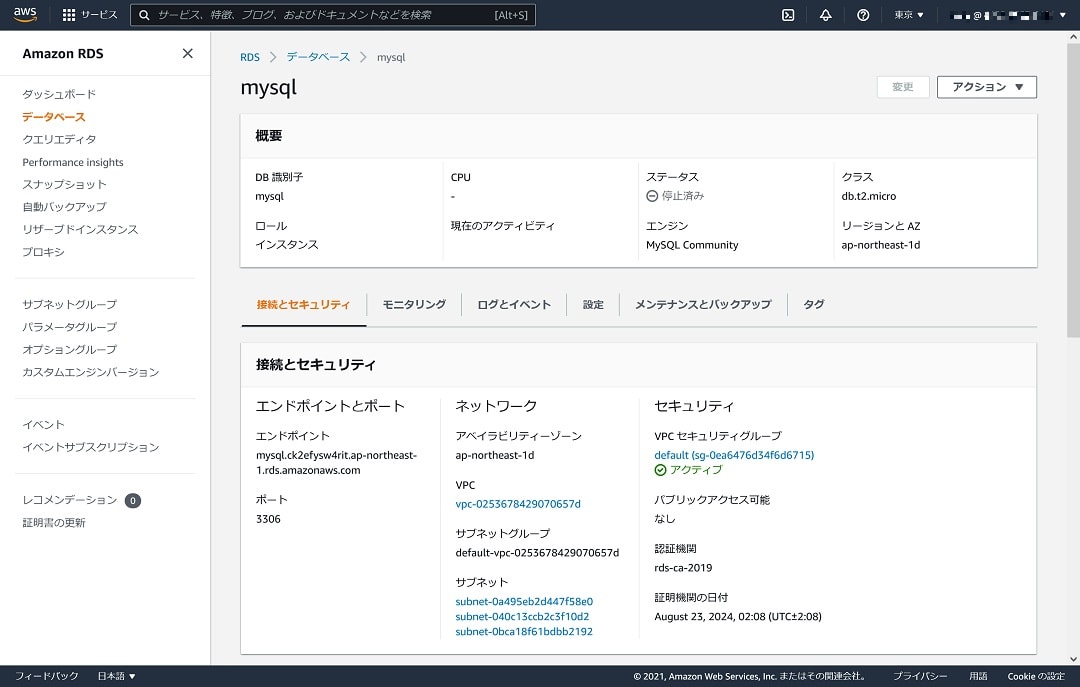
Task: Open プライバシー footer link
Action: (x=920, y=676)
